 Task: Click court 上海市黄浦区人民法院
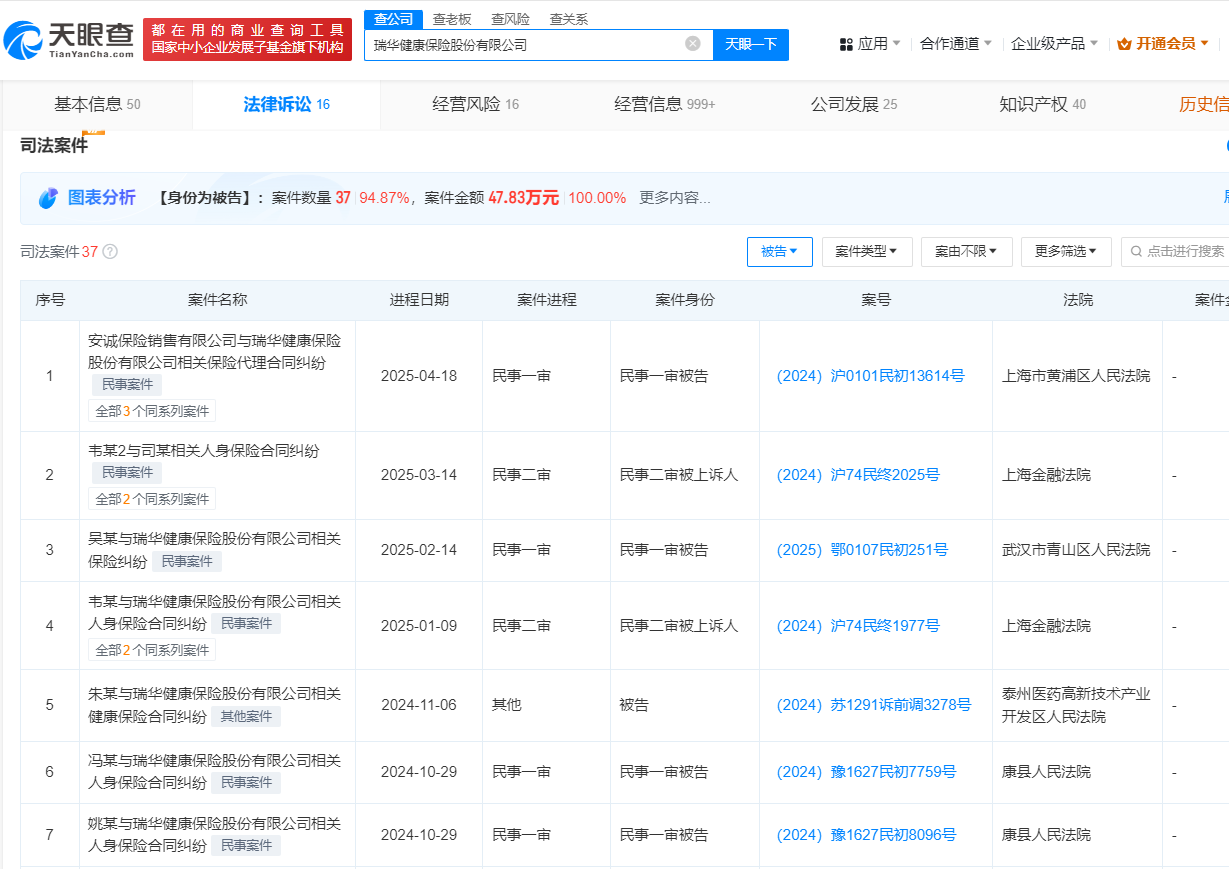click(1076, 376)
